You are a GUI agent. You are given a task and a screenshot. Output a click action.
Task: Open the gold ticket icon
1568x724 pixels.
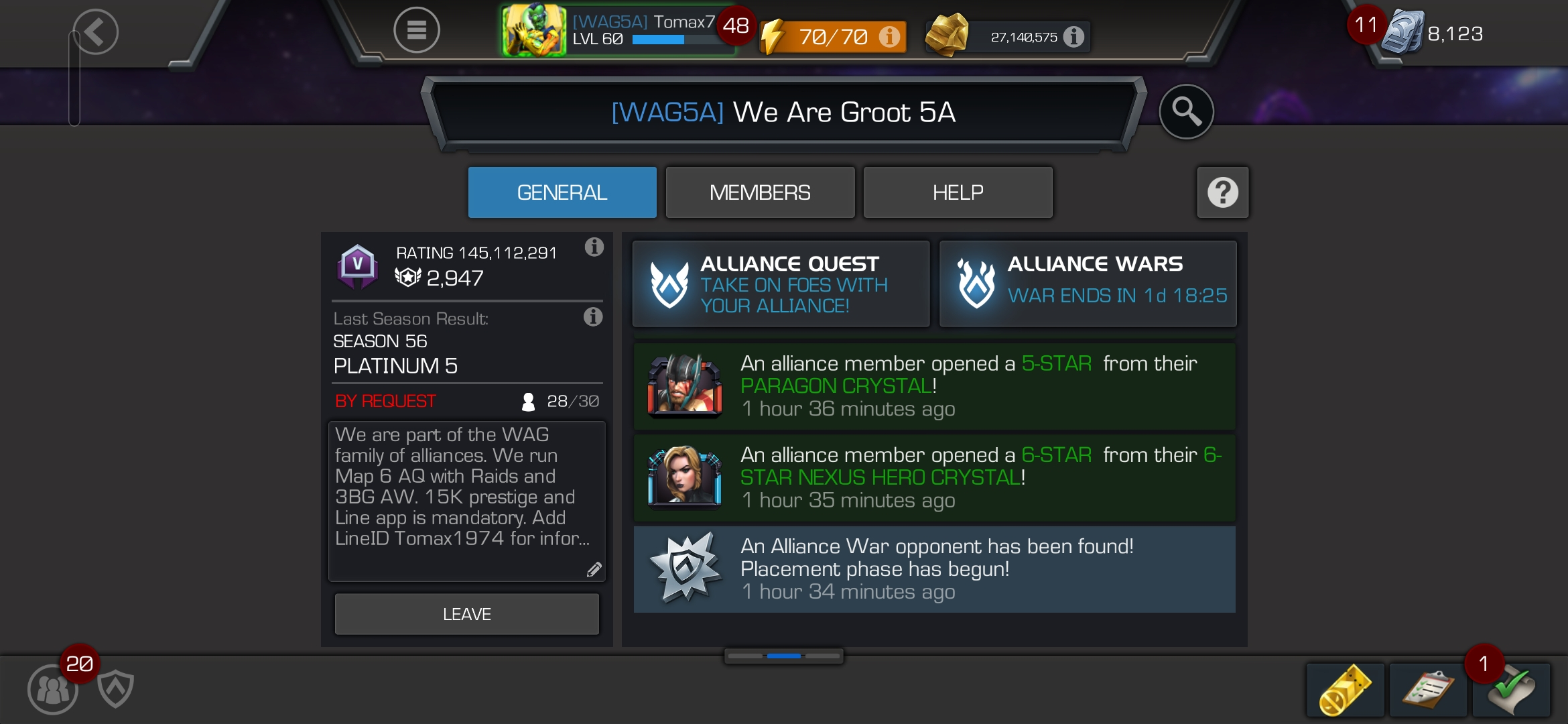pyautogui.click(x=1345, y=690)
